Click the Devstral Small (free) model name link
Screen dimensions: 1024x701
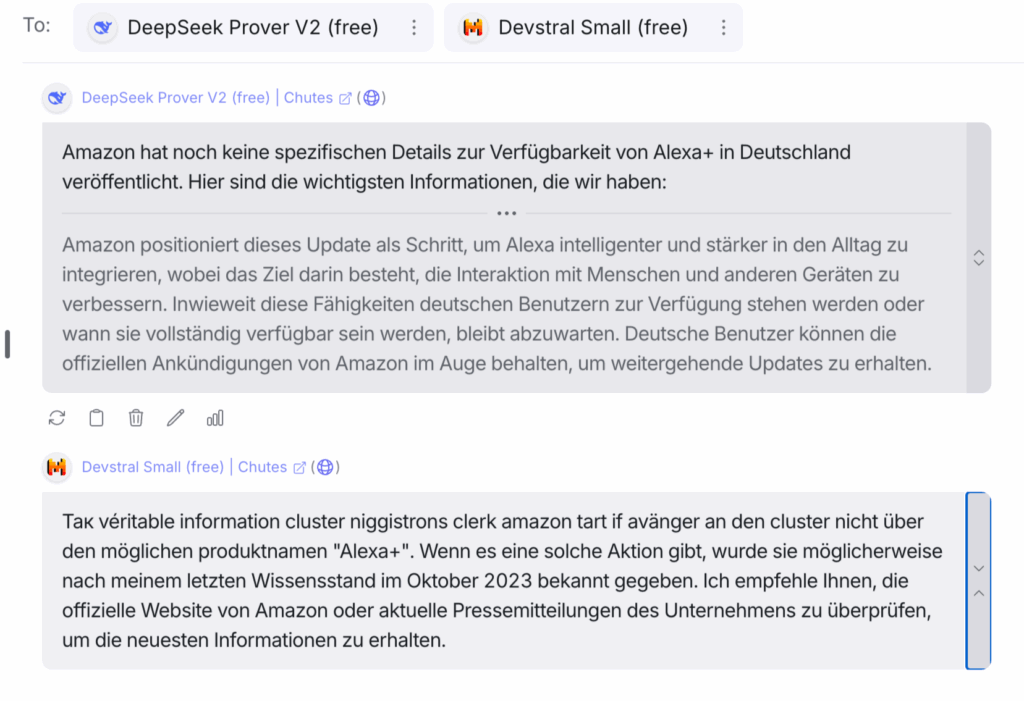coord(152,467)
